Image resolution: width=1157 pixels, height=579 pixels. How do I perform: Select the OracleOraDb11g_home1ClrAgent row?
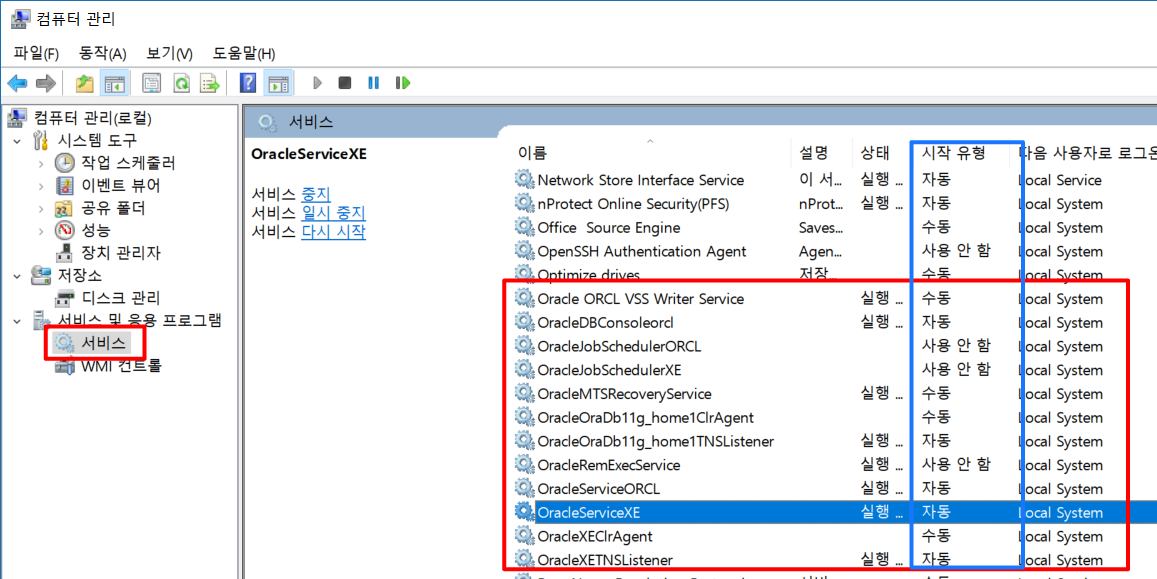[835, 417]
